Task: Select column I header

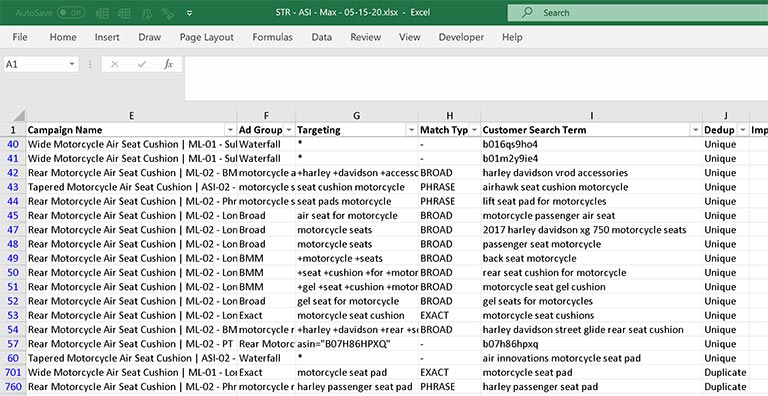Action: pyautogui.click(x=592, y=116)
